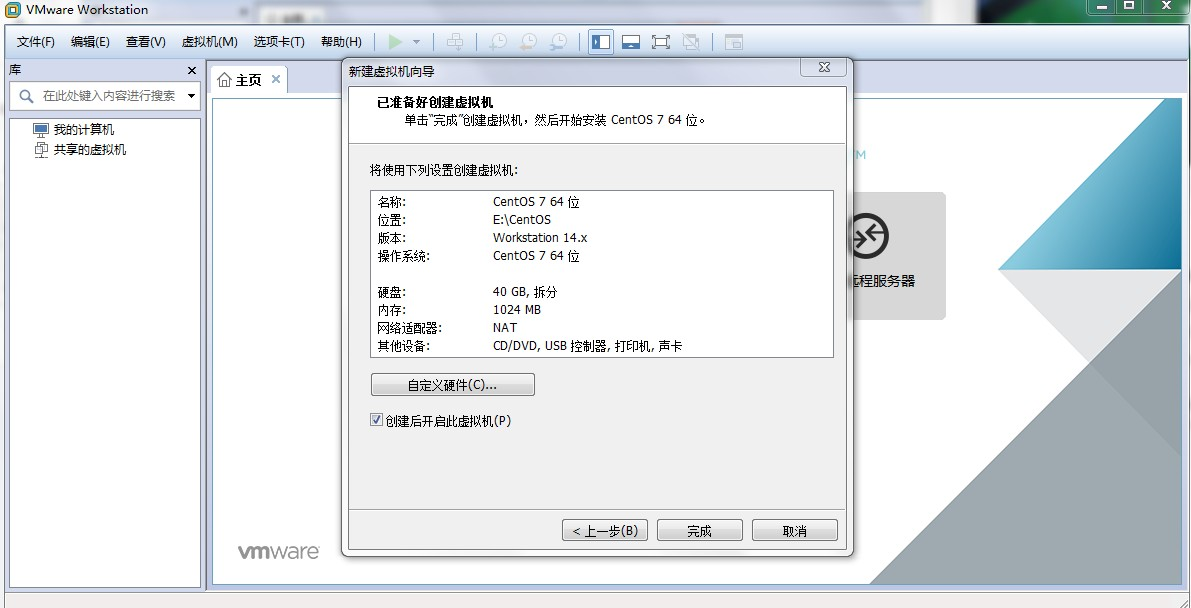The height and width of the screenshot is (608, 1191).
Task: Open the snapshot manager wrench icon
Action: point(558,42)
